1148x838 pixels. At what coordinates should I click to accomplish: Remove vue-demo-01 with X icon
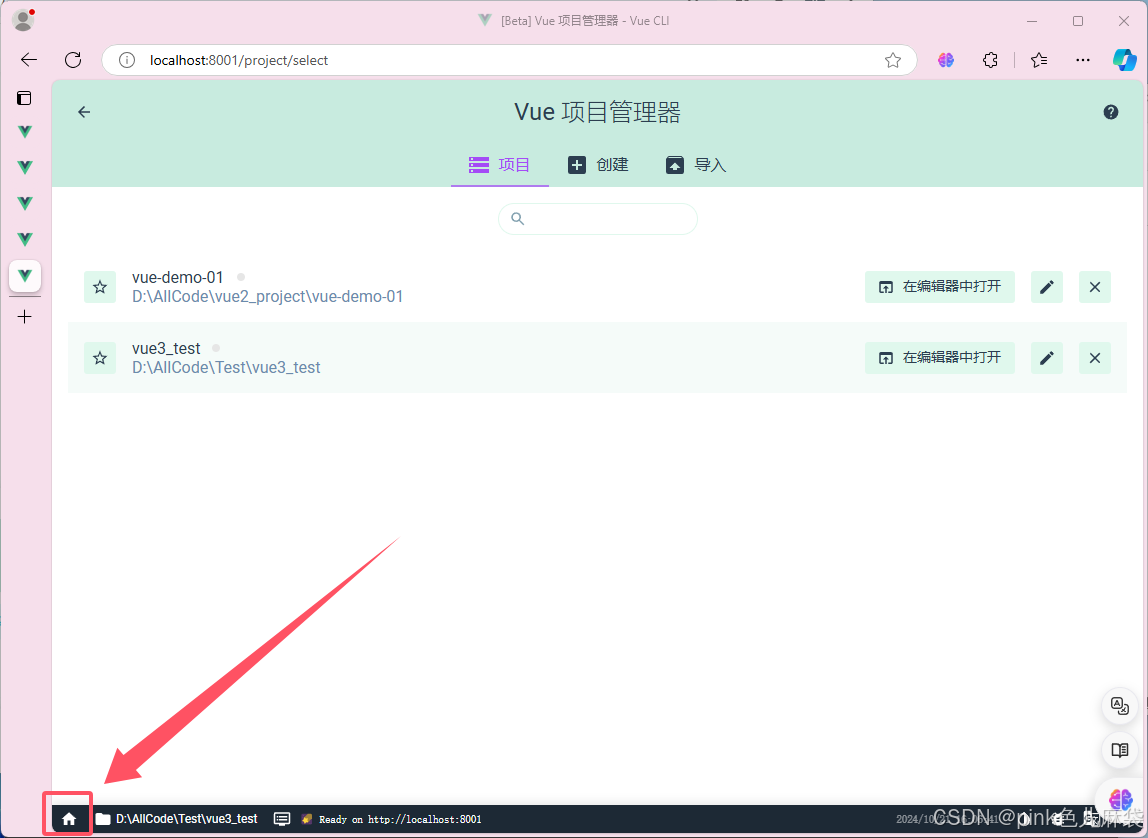pos(1095,287)
